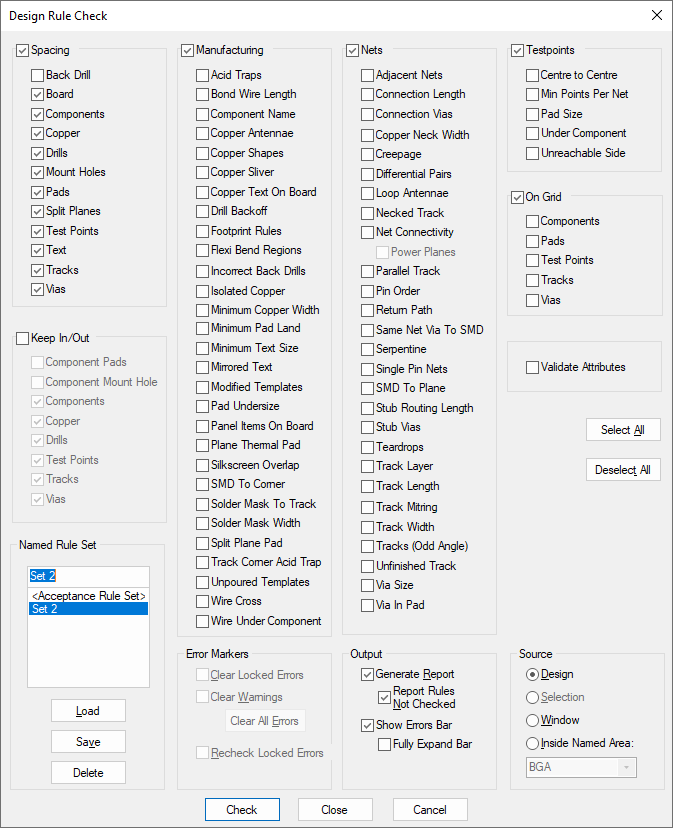Check the Validate Attributes box
The width and height of the screenshot is (673, 828).
pyautogui.click(x=533, y=367)
